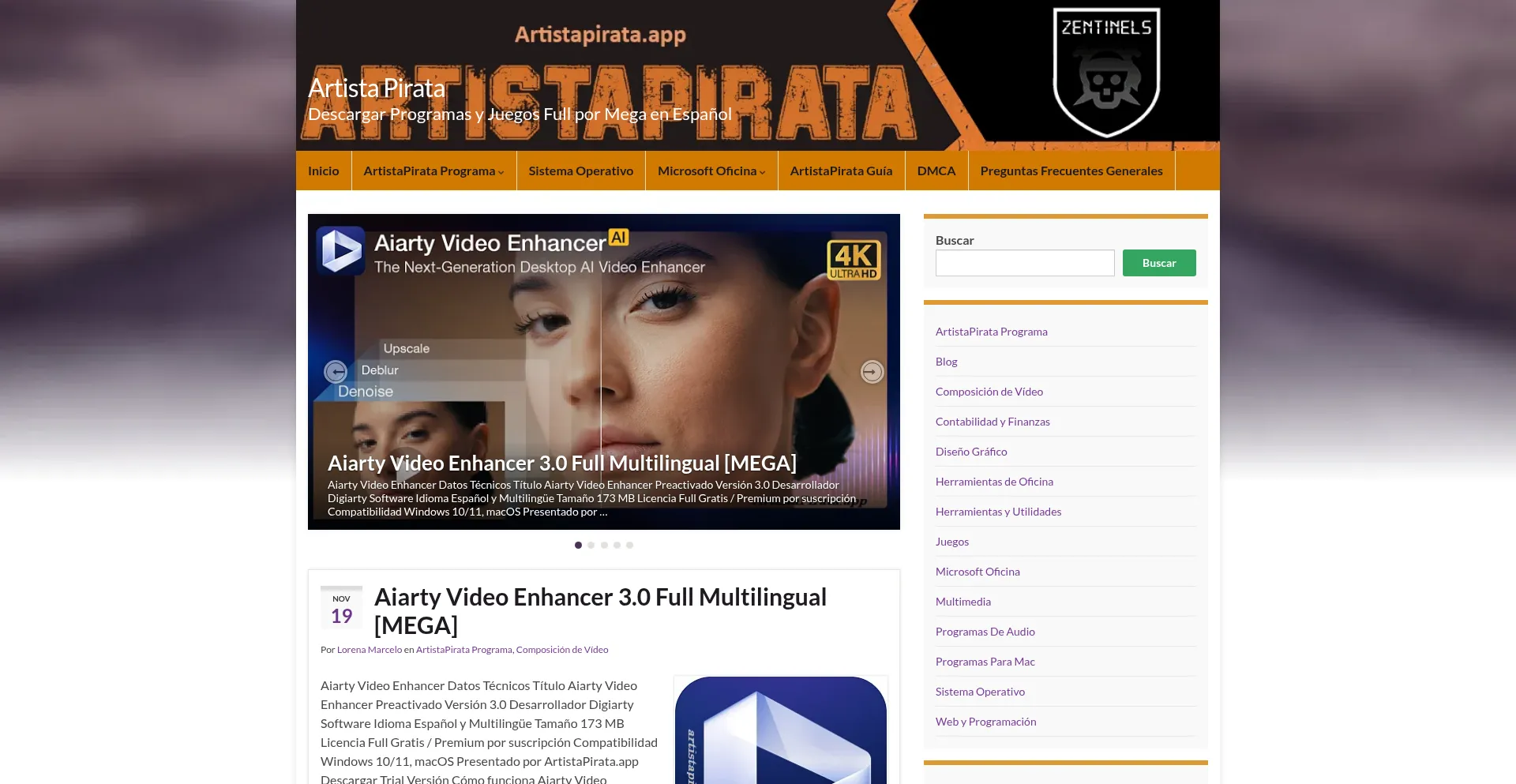Viewport: 1516px width, 784px height.
Task: Click the slider's next arrow icon
Action: [872, 371]
